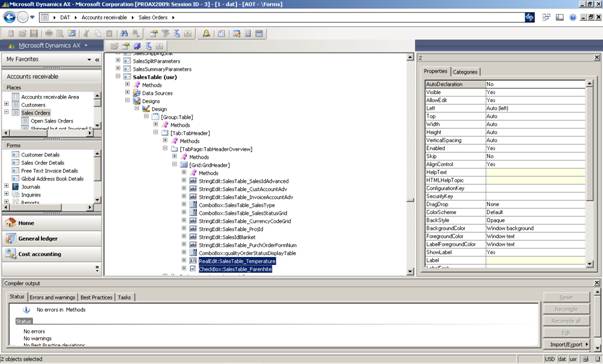
Task: Collapse the SalesTable (usr) form node
Action: (118, 76)
